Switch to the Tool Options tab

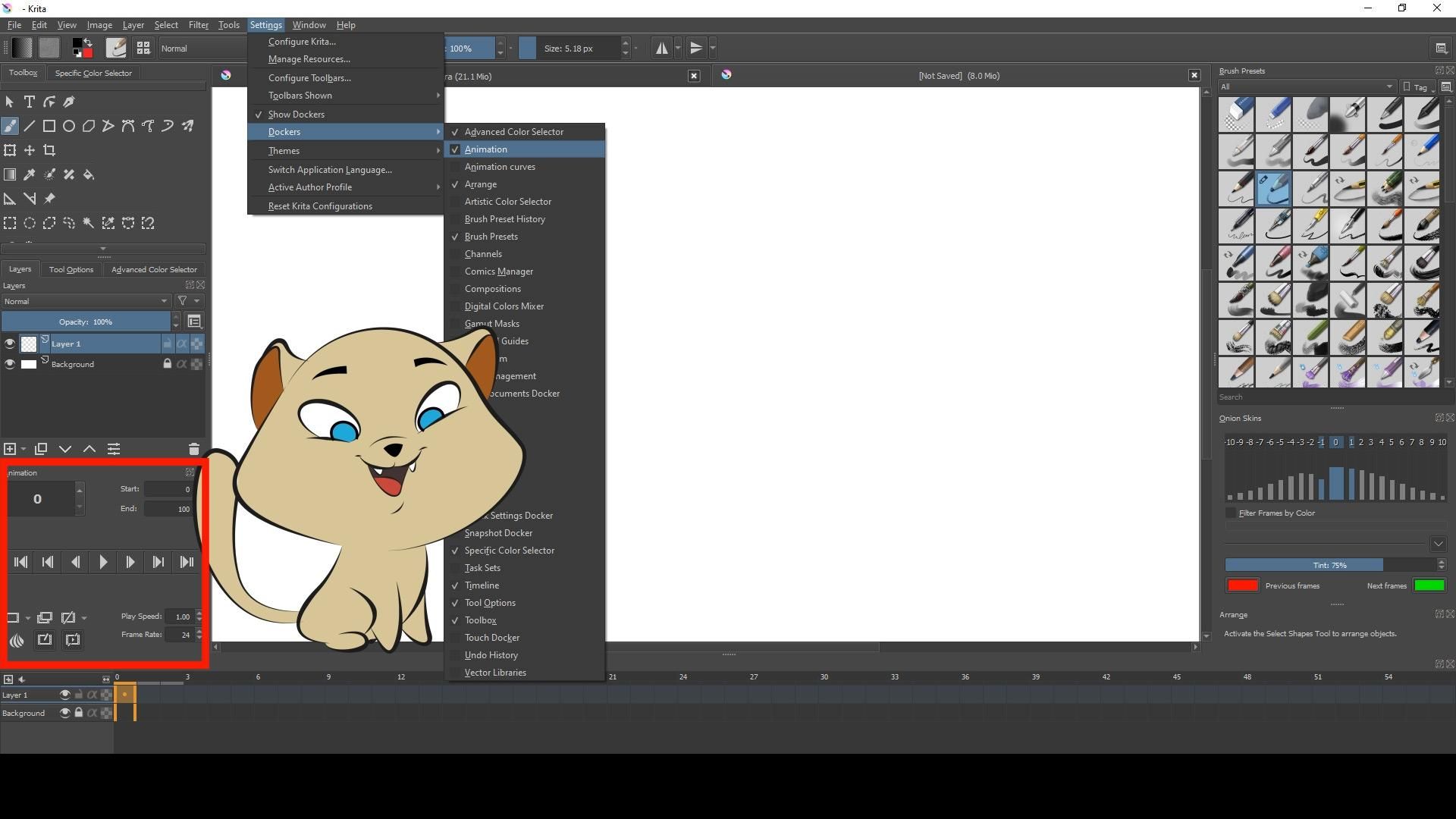pos(71,268)
